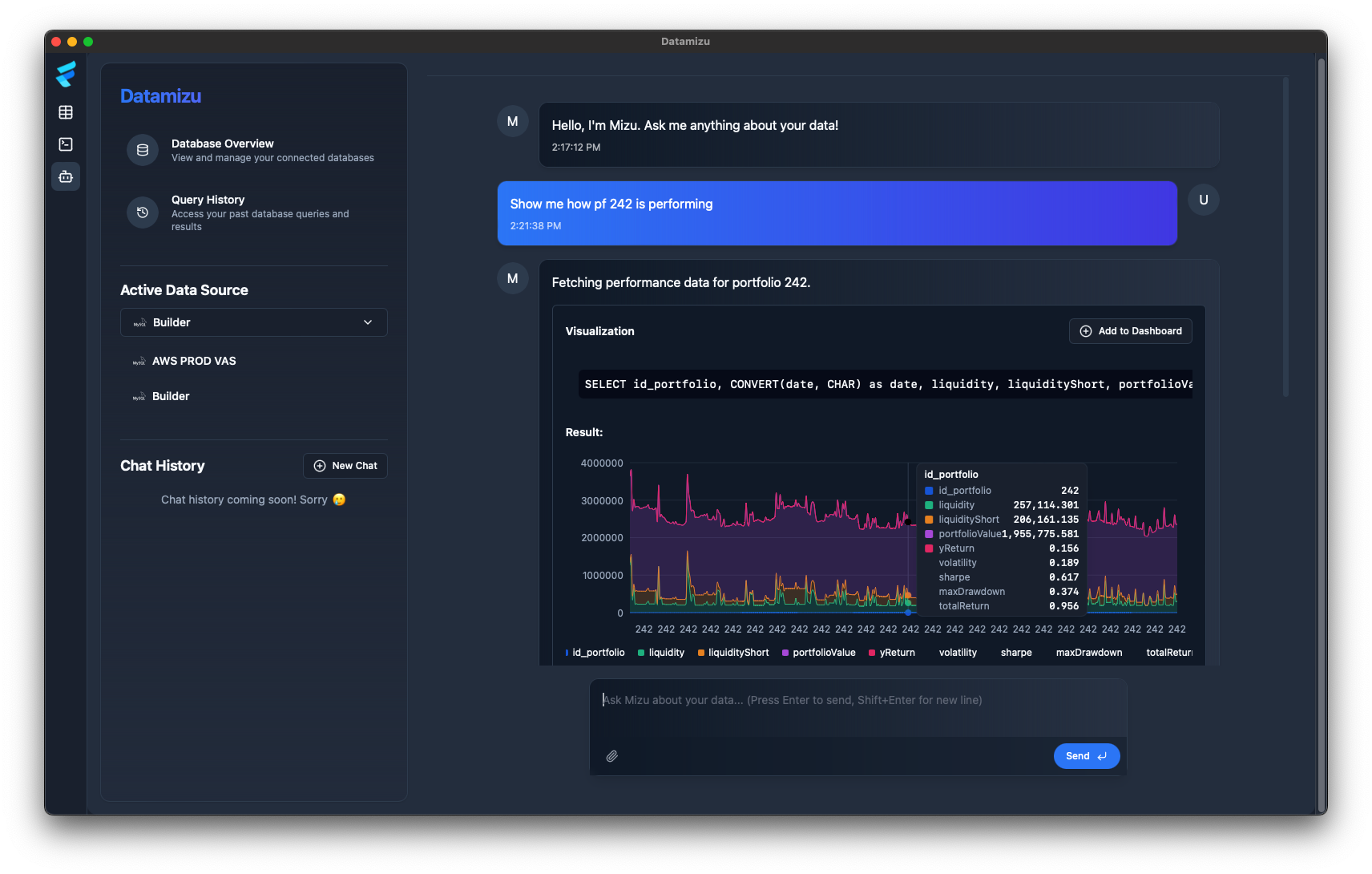
Task: Open the SQL terminal icon in sidebar
Action: pyautogui.click(x=66, y=144)
